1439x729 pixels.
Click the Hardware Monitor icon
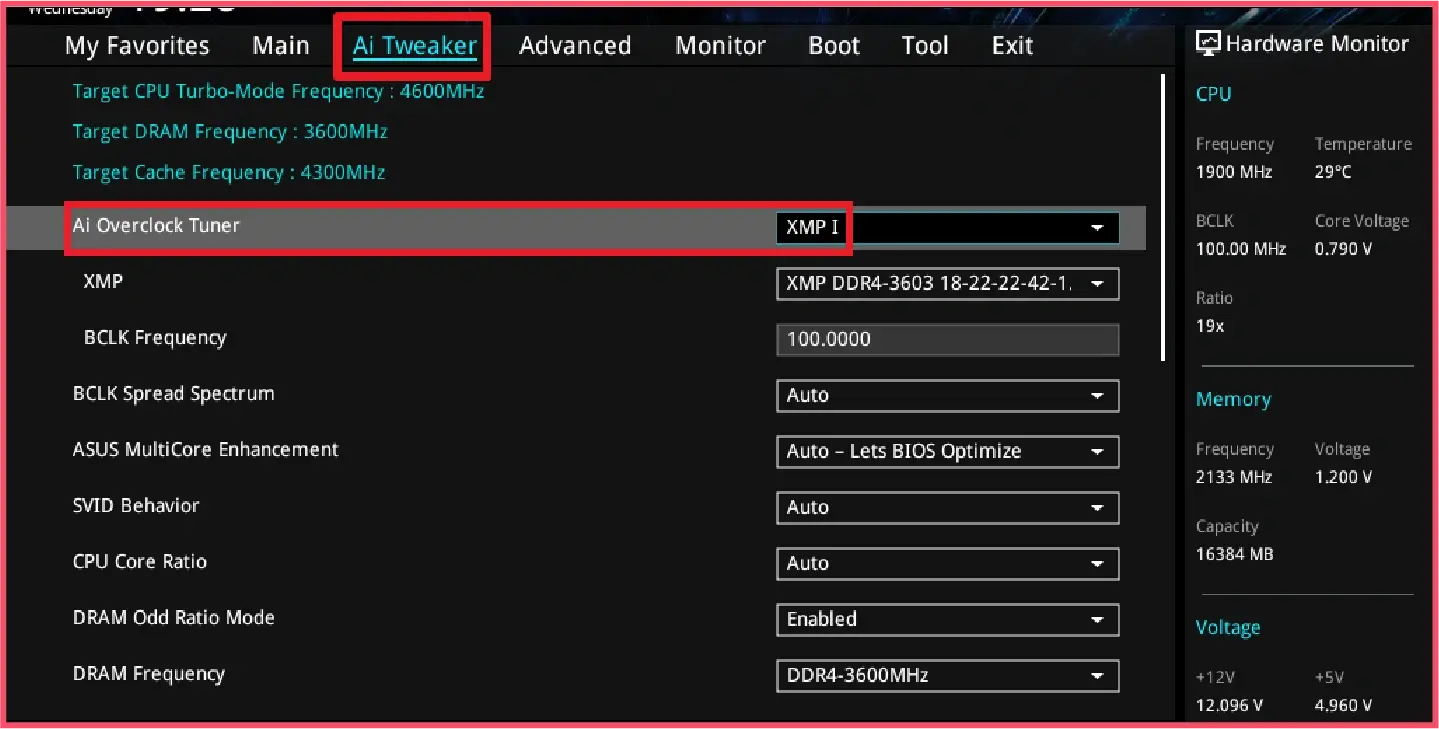pos(1208,43)
